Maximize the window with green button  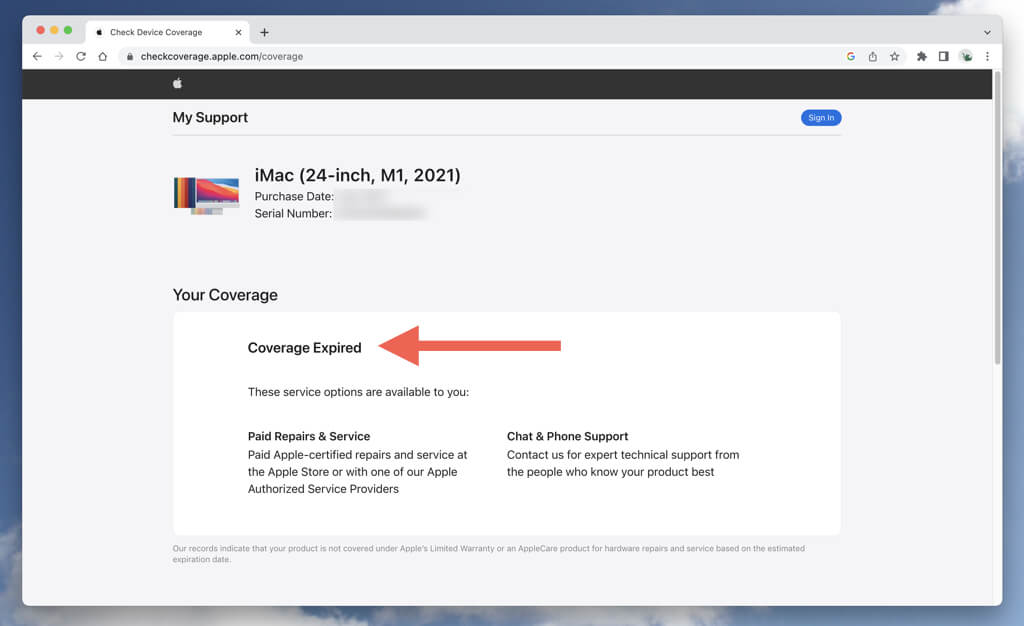click(68, 30)
